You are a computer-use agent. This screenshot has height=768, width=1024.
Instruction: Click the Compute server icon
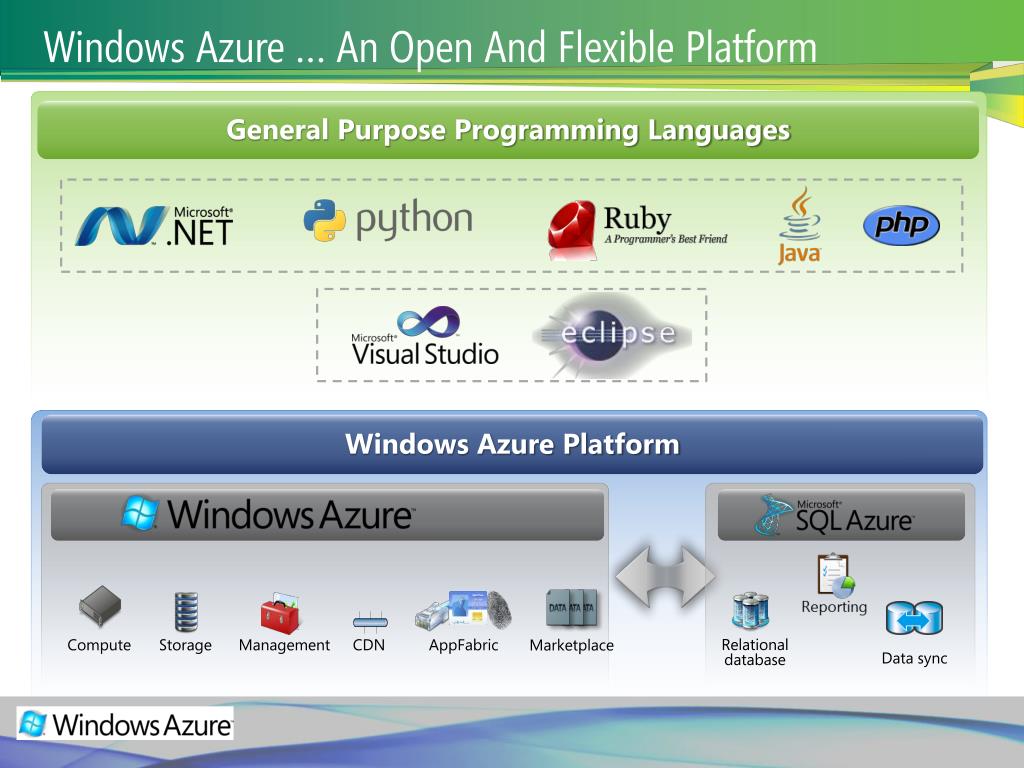100,607
